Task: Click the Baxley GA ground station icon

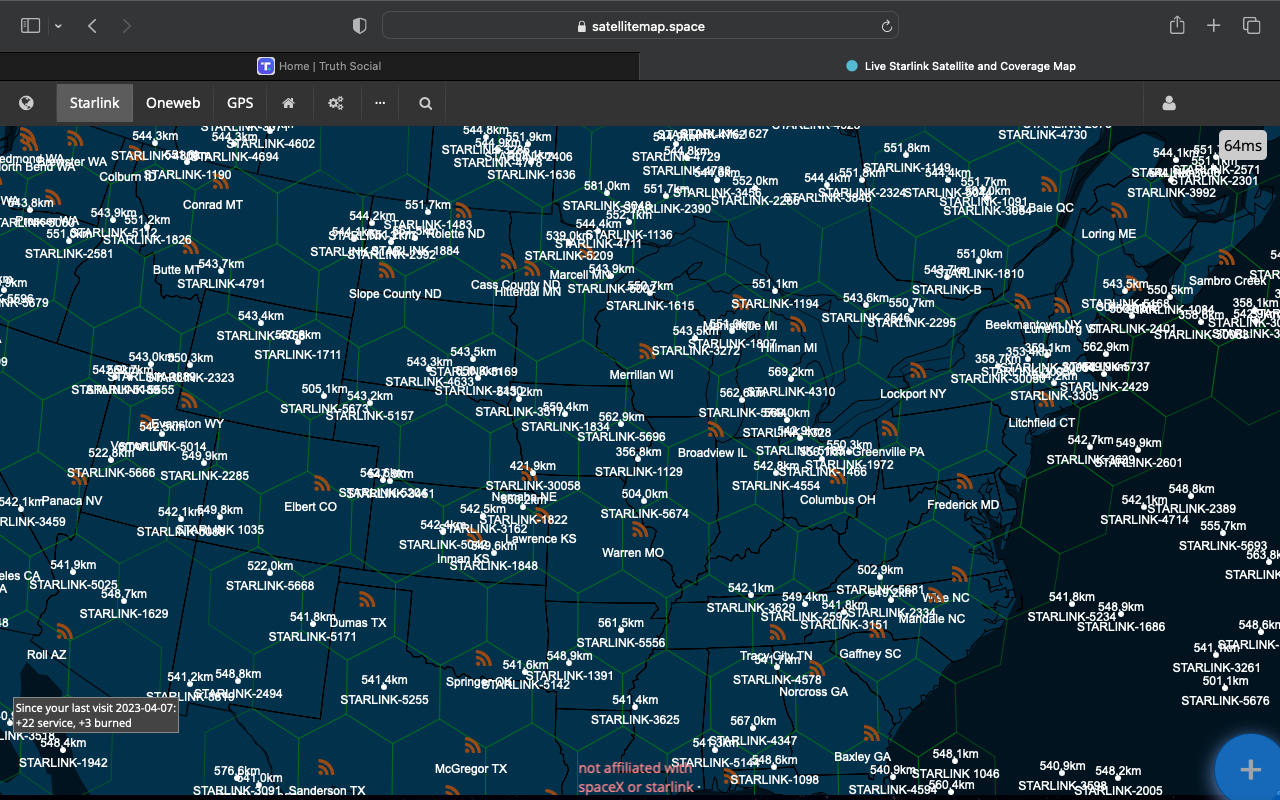Action: 872,734
